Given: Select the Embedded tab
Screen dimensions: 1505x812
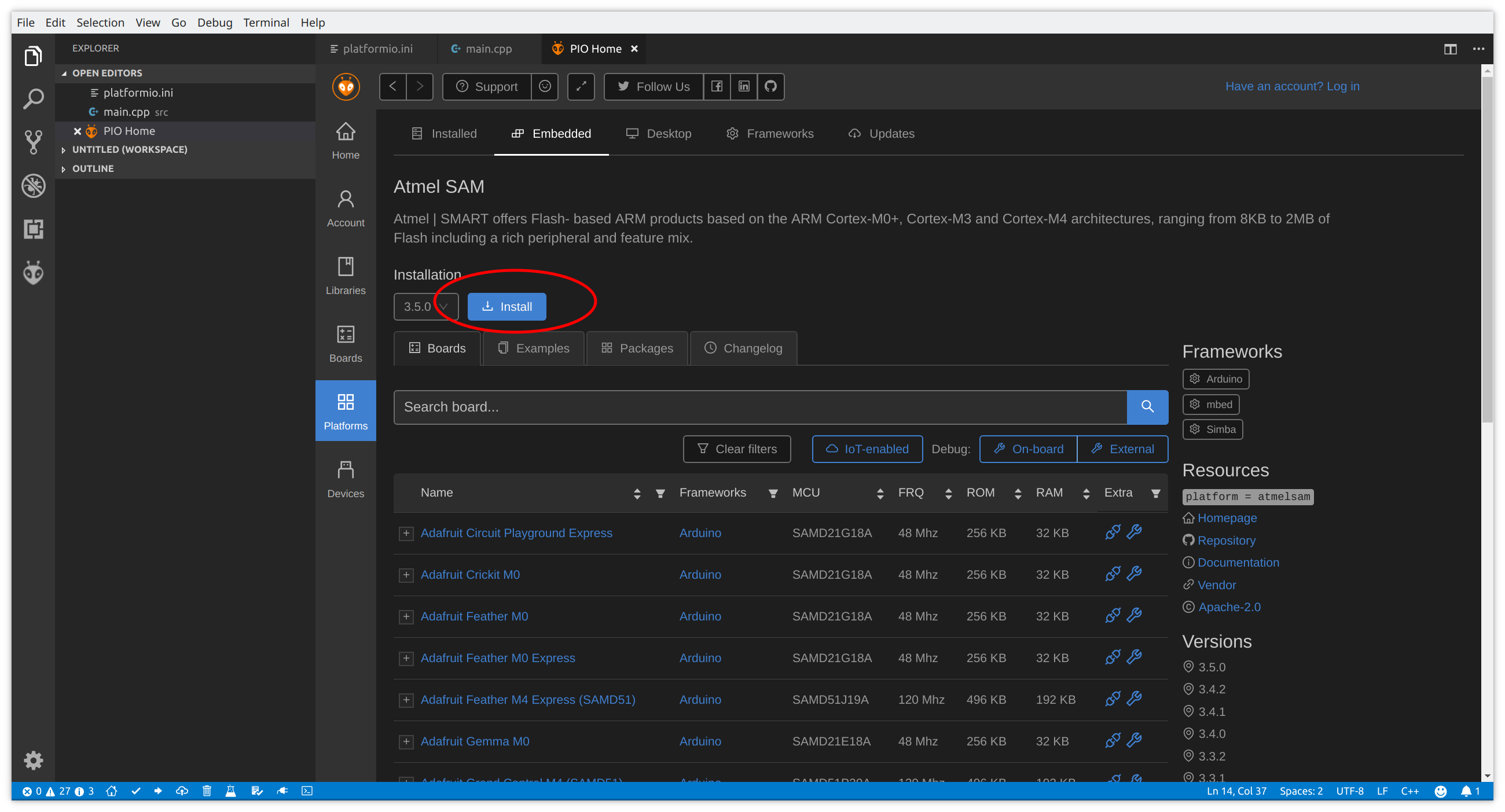Looking at the screenshot, I should coord(553,133).
